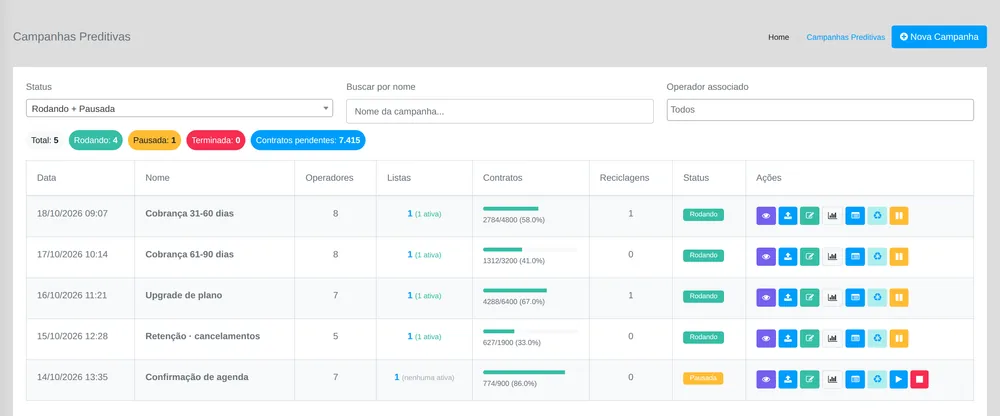View Cobrança 61-90 dias campaign with eye icon
Screen dimensions: 1000x416
point(766,256)
